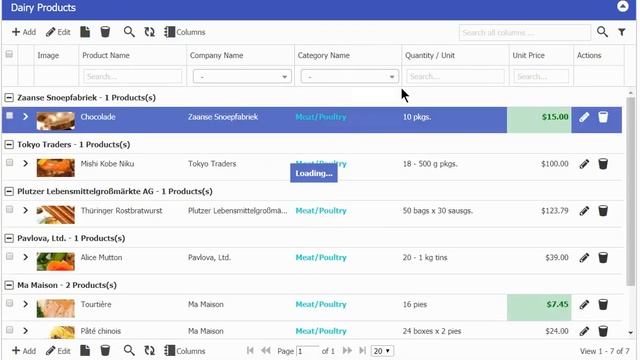Edit the Alice Mutton row pencil icon
Image resolution: width=640 pixels, height=360 pixels.
584,258
